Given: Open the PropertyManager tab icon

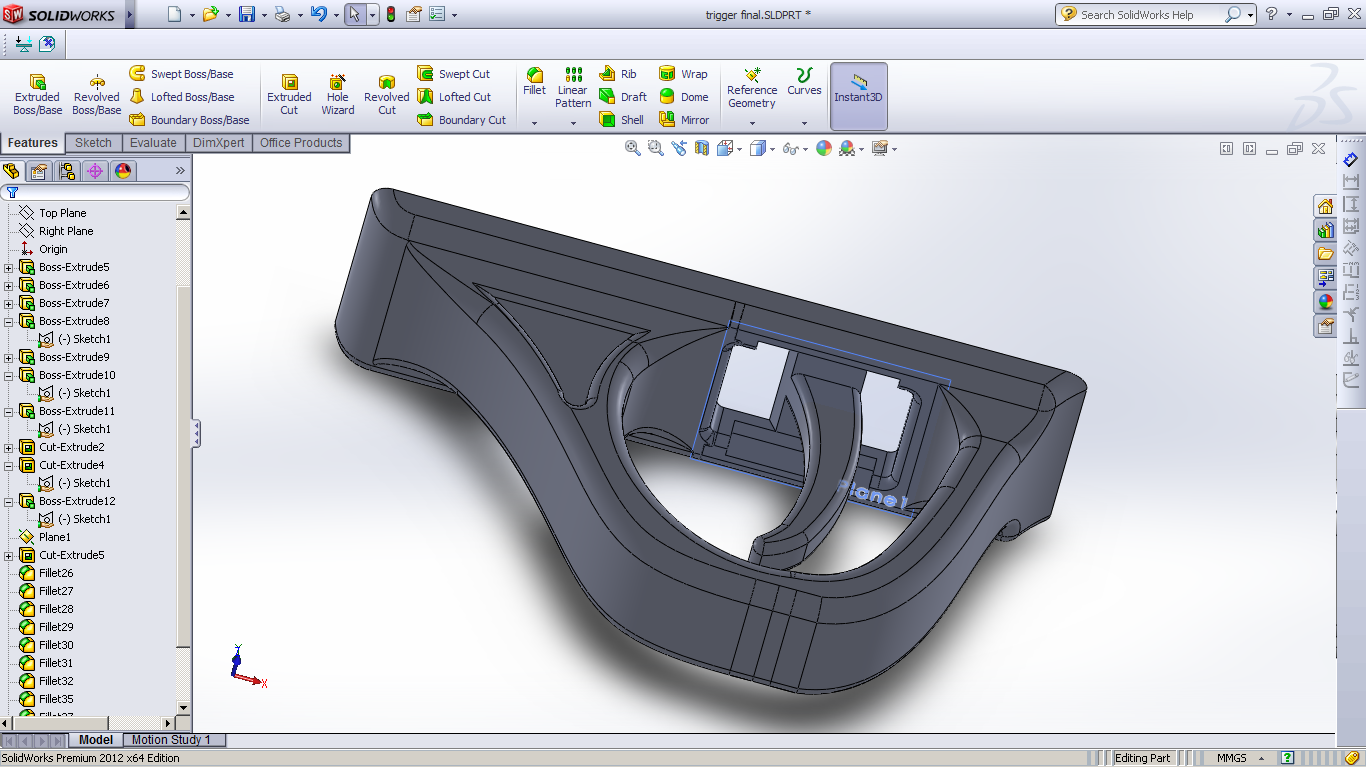Looking at the screenshot, I should pos(39,171).
